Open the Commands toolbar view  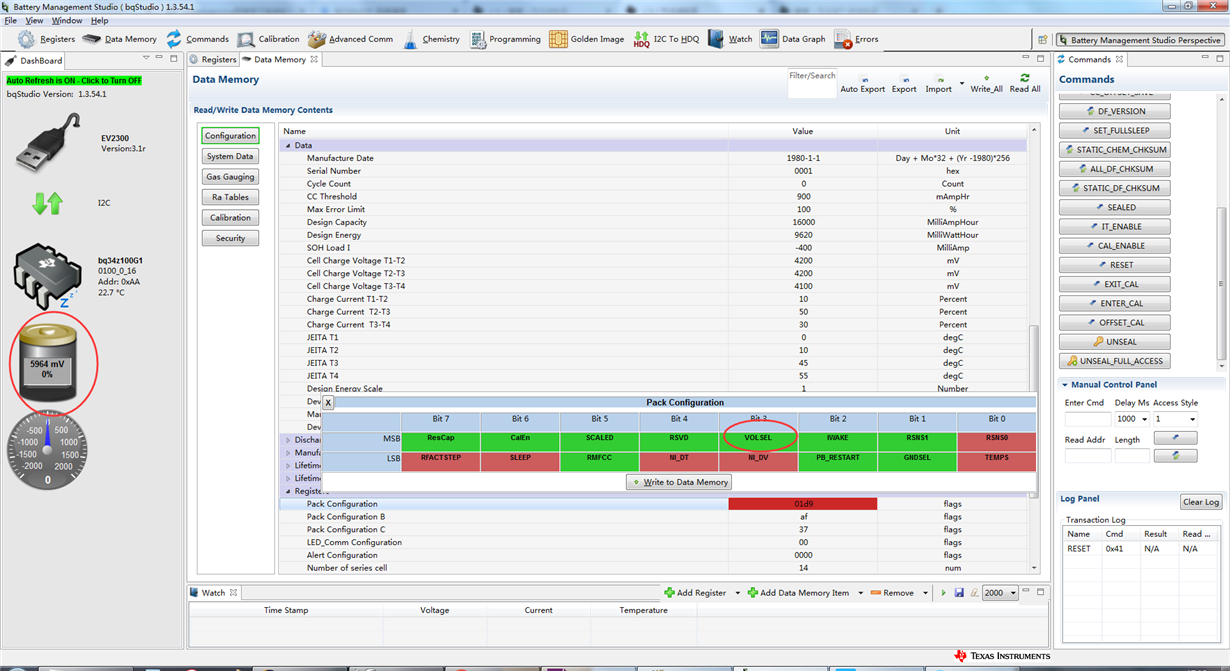point(197,39)
